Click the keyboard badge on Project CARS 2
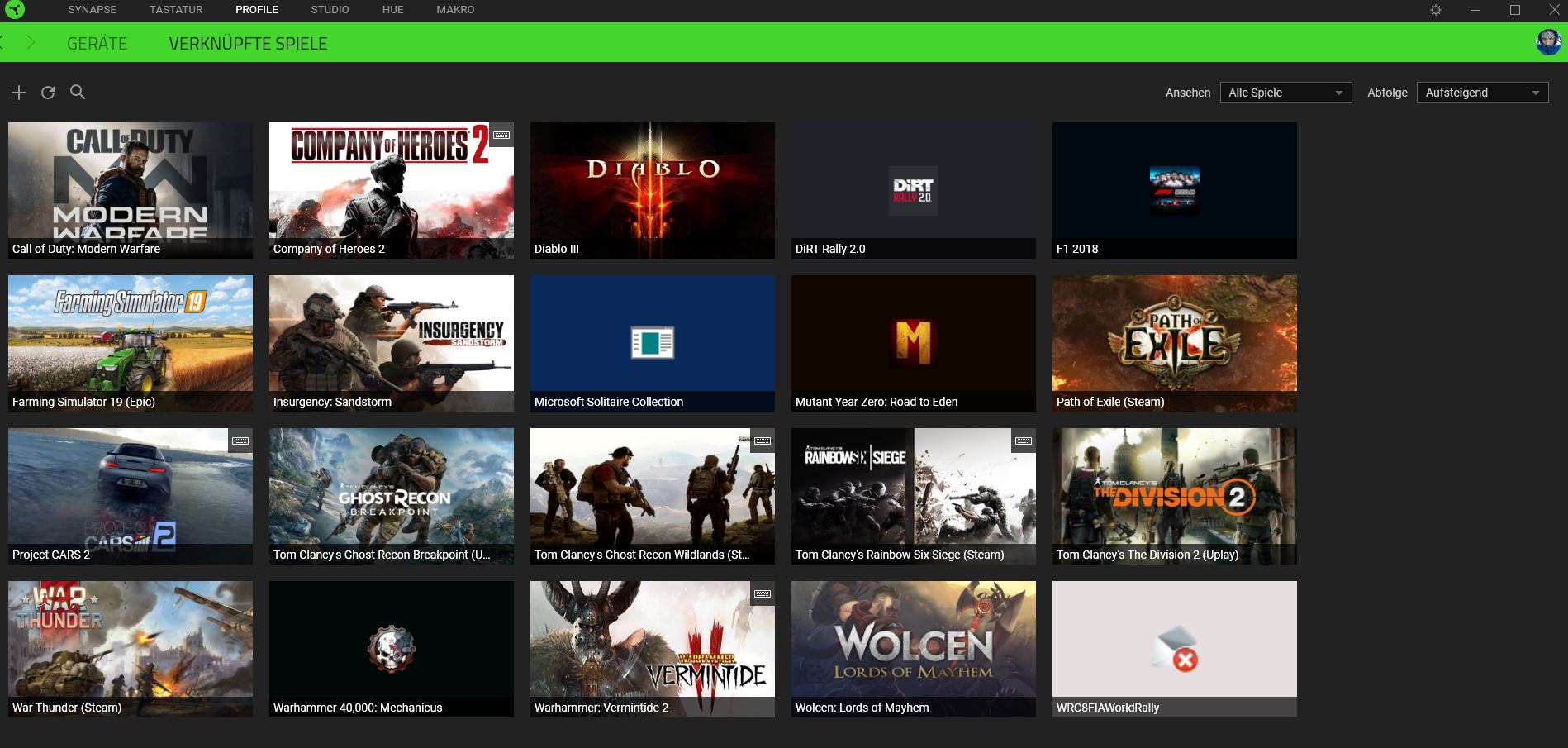 click(240, 441)
